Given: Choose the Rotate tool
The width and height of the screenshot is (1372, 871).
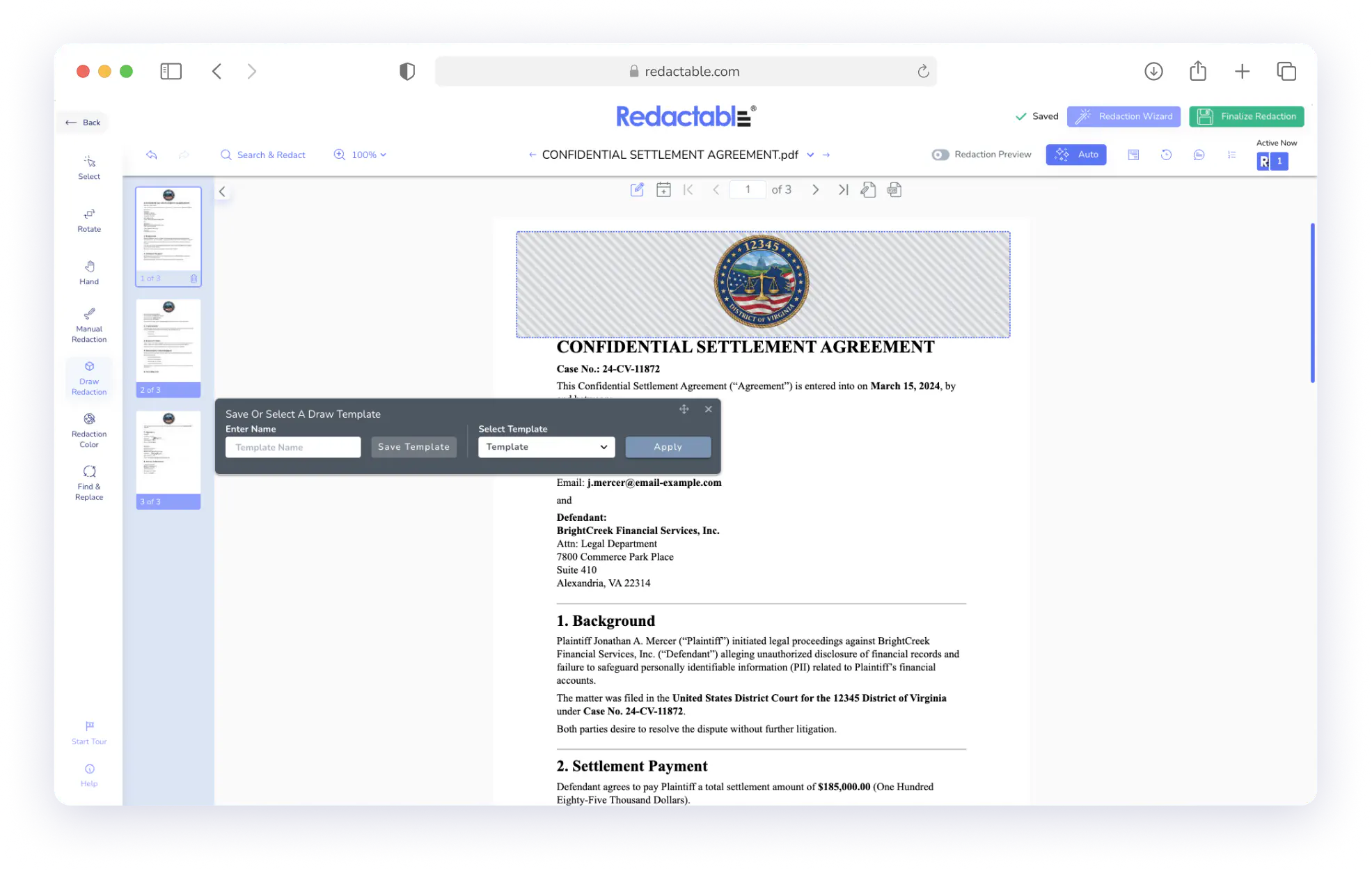Looking at the screenshot, I should point(89,220).
